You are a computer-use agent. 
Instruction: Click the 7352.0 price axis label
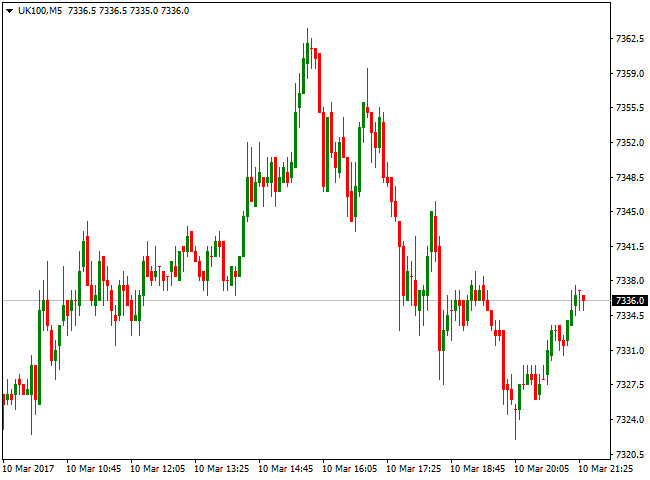pyautogui.click(x=630, y=143)
